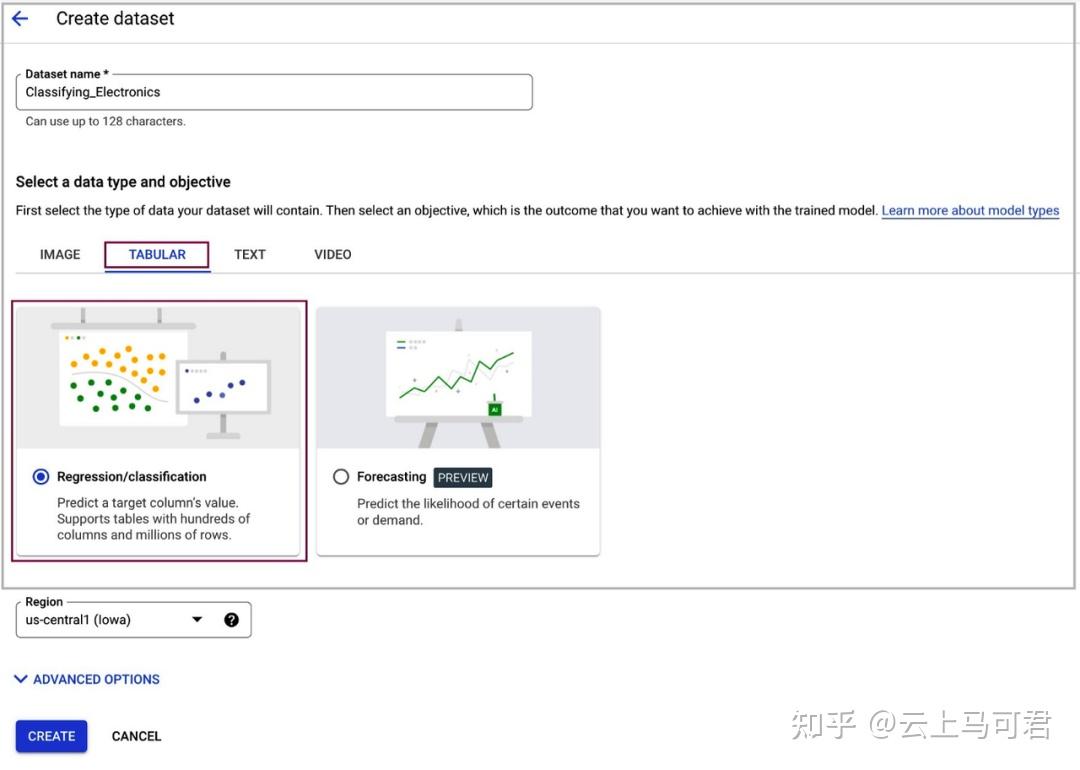Image resolution: width=1080 pixels, height=770 pixels.
Task: Switch to the IMAGE data type tab
Action: [x=59, y=255]
